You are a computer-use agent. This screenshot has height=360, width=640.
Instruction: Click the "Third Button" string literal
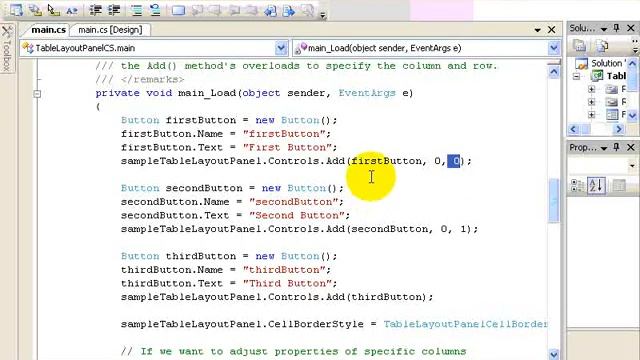tap(287, 284)
